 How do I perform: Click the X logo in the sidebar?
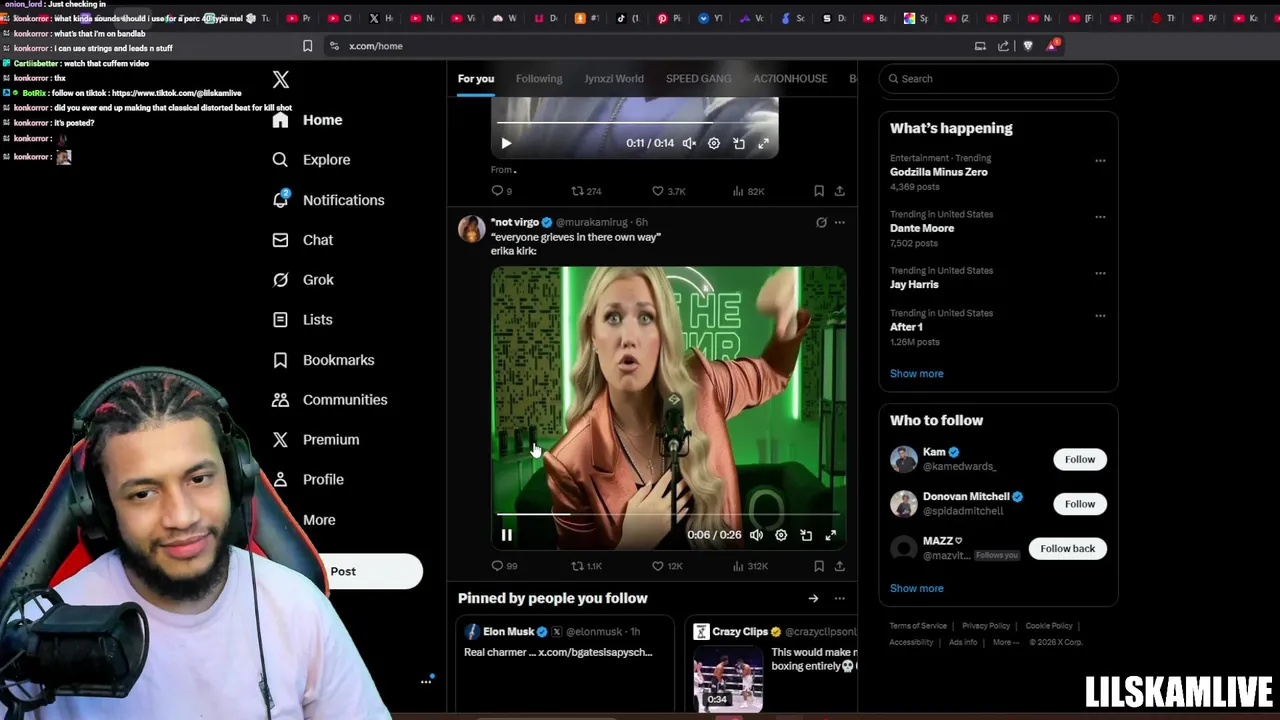tap(281, 80)
